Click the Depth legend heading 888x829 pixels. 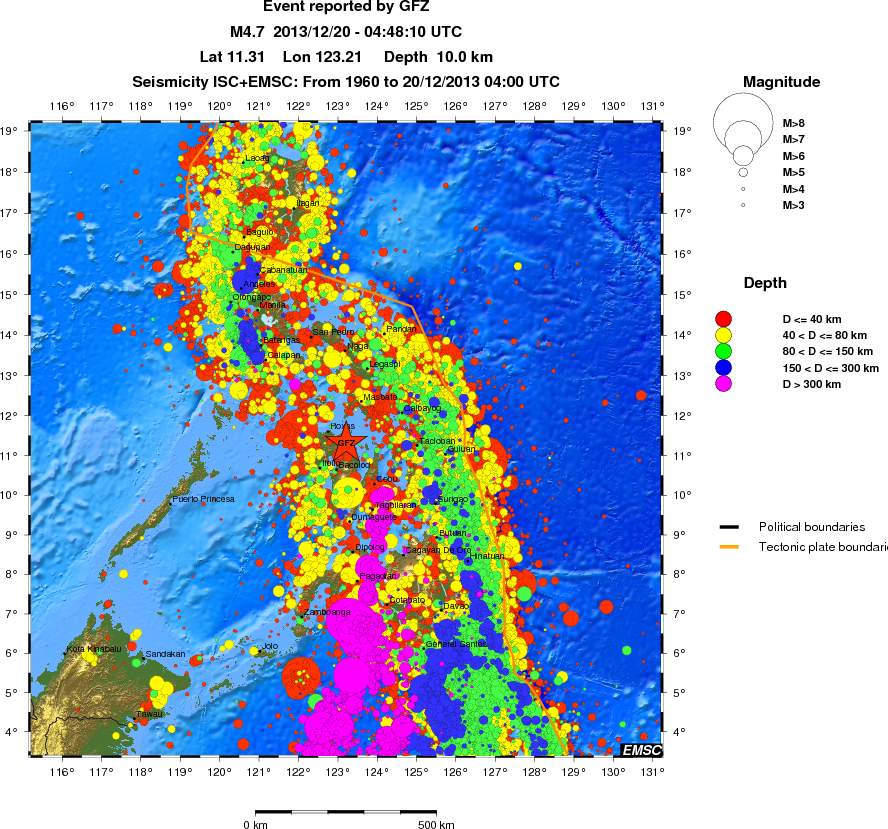click(765, 283)
